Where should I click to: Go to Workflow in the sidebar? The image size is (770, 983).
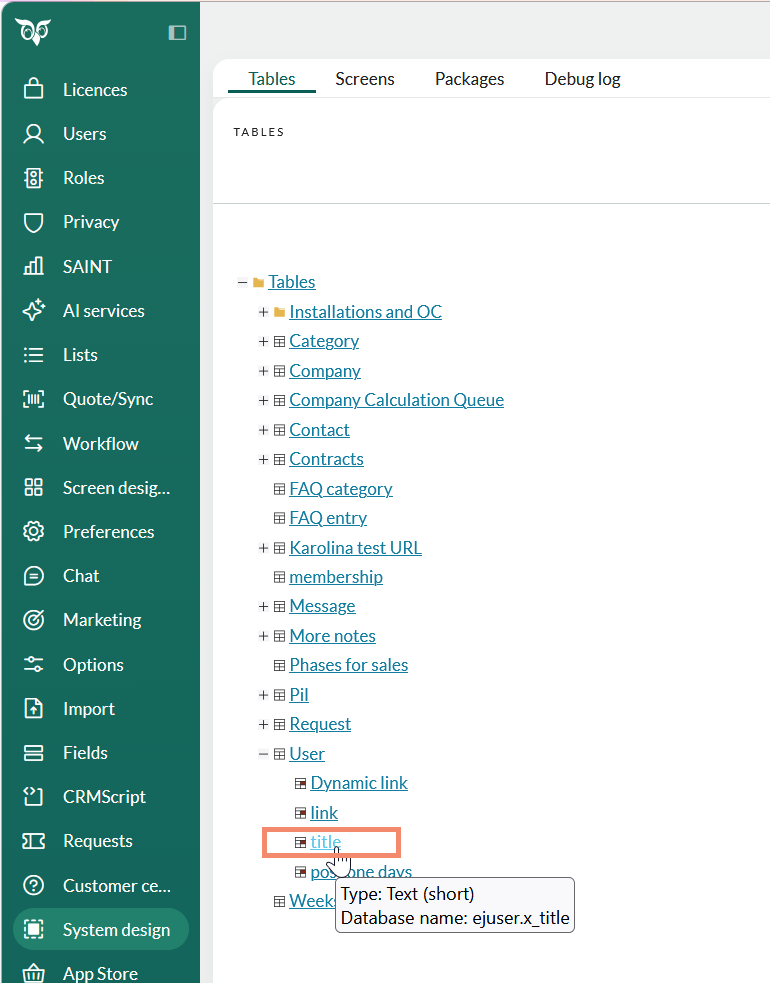pyautogui.click(x=100, y=443)
